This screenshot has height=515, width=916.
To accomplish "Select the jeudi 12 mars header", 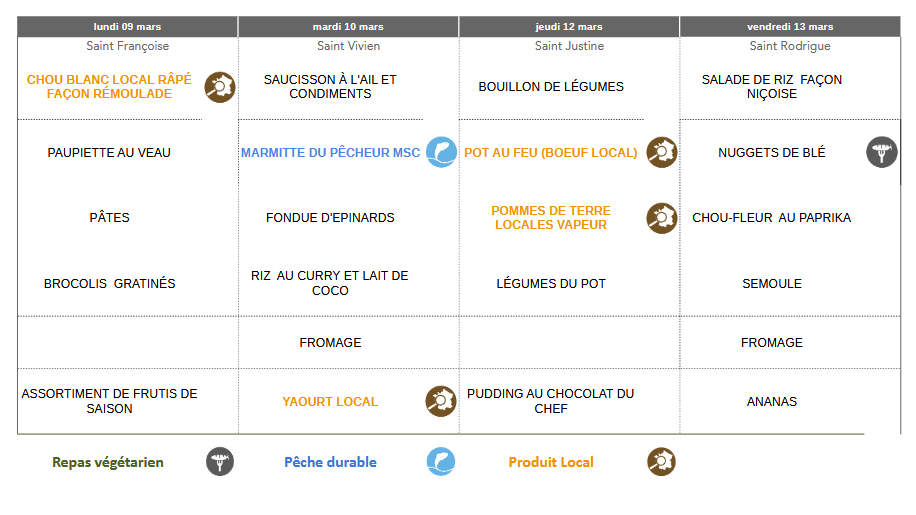I will 569,26.
